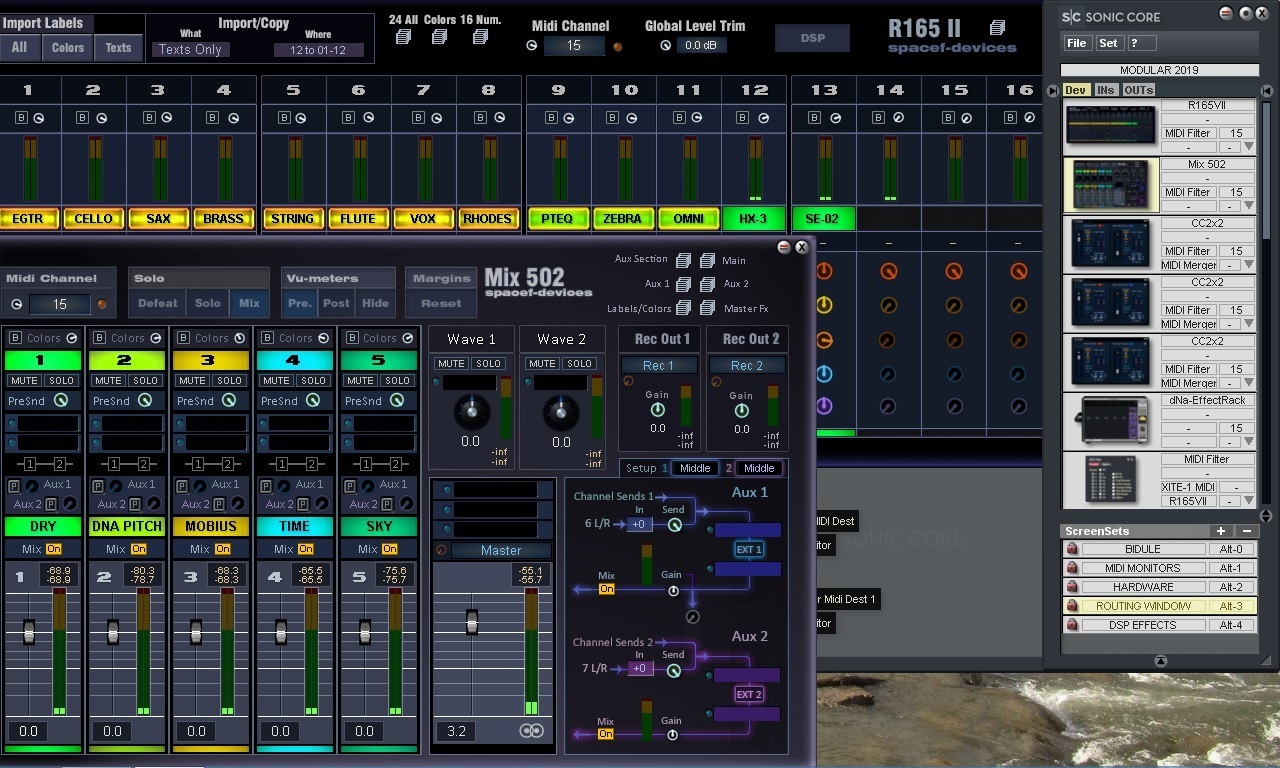Click the Aux Section pages icon
The image size is (1280, 768).
coord(683,260)
